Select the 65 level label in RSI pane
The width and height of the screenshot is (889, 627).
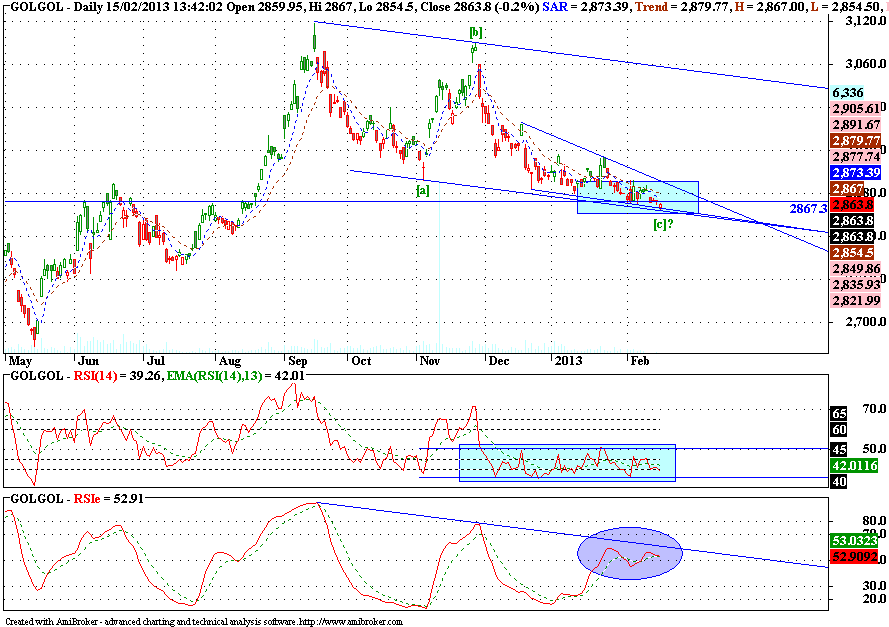839,413
